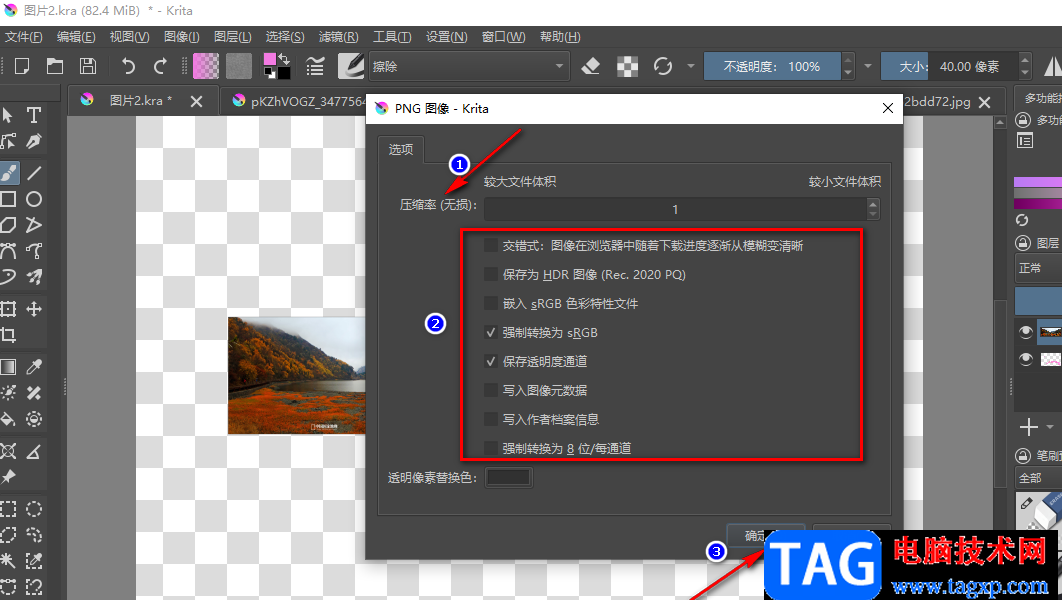
Task: Adjust brush size 40.00 像素 field
Action: (949, 66)
